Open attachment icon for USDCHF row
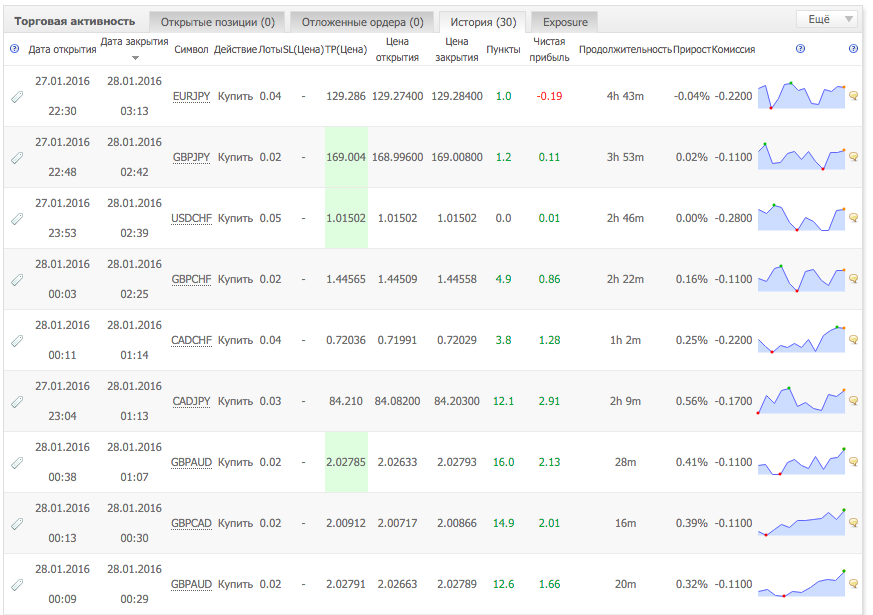Screen dimensions: 873x615 tap(17, 219)
